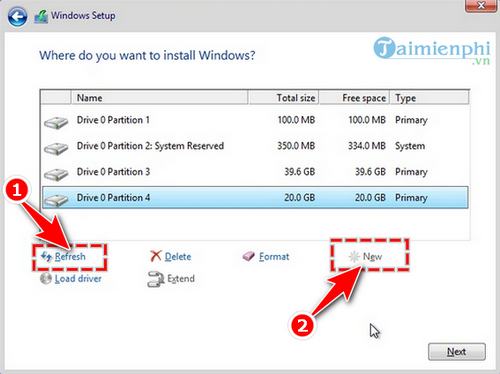The height and width of the screenshot is (374, 500).
Task: Click the Windows Setup title icon
Action: click(x=41, y=17)
